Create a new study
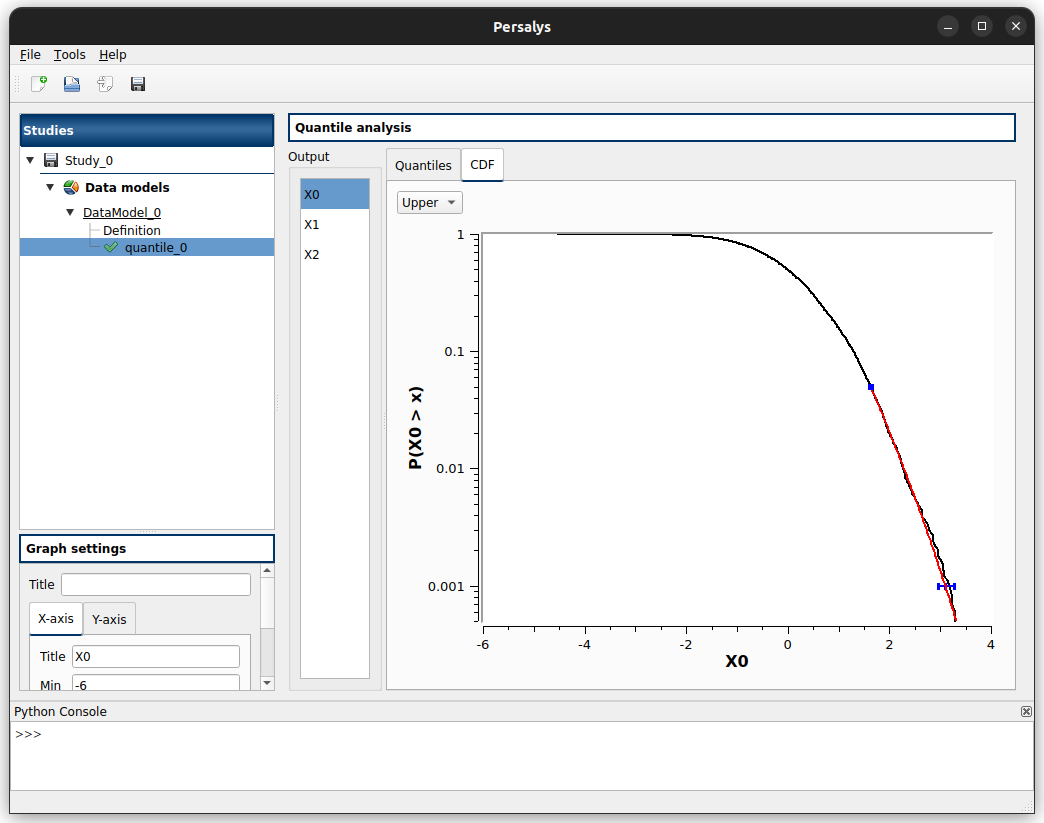This screenshot has width=1044, height=823. coord(38,84)
